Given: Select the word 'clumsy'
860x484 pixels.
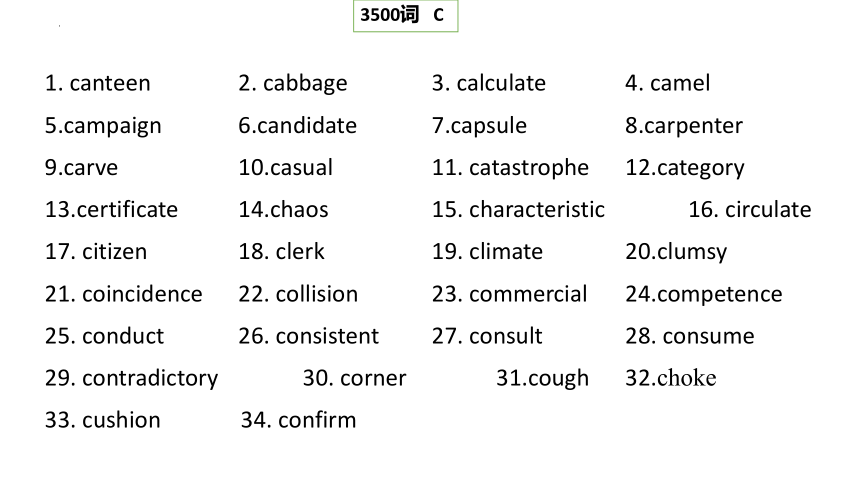Looking at the screenshot, I should pos(692,253).
